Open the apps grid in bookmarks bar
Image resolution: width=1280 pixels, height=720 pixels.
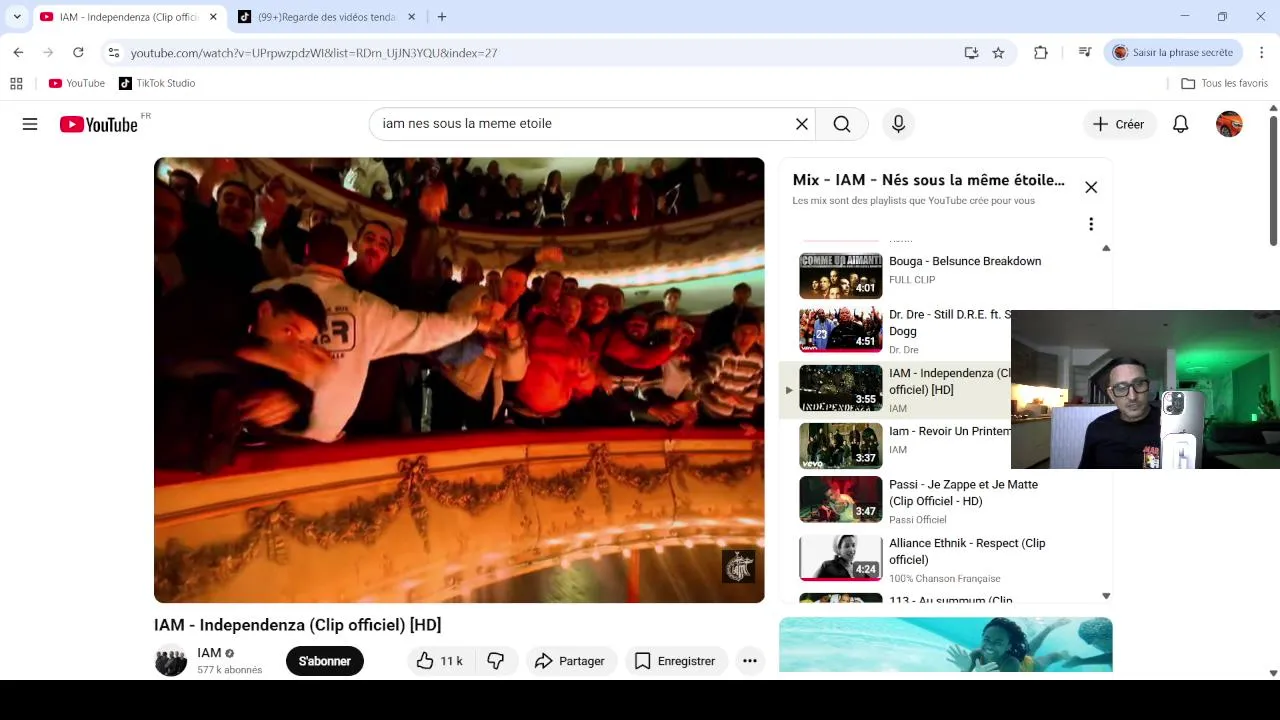click(16, 84)
